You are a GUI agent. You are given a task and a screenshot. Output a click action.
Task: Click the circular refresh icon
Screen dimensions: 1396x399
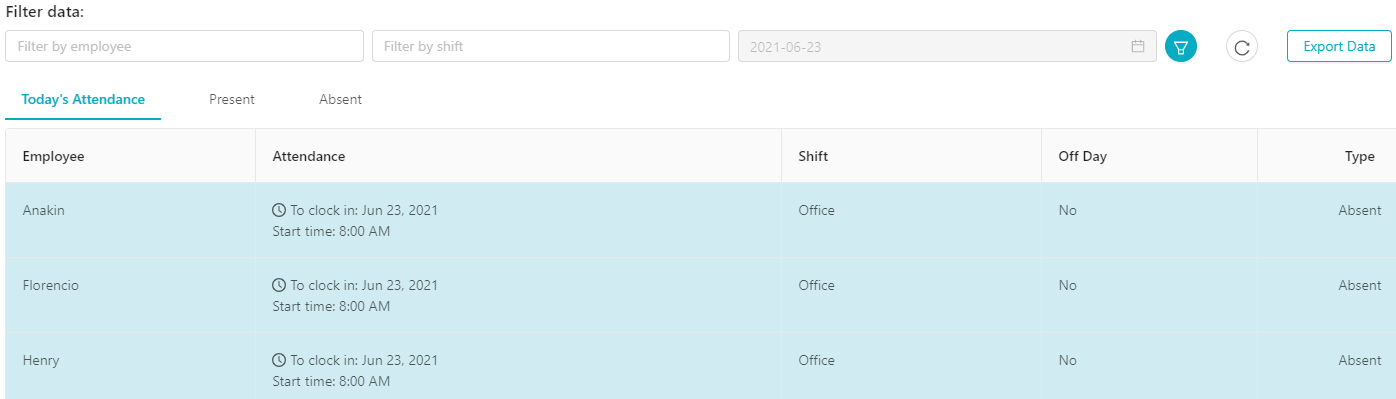[x=1242, y=46]
